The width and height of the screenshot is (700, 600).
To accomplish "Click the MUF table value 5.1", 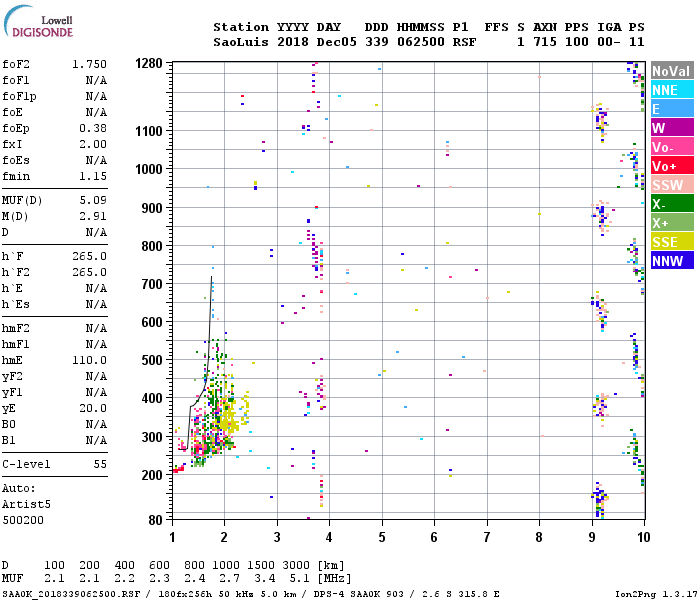I will click(x=300, y=579).
